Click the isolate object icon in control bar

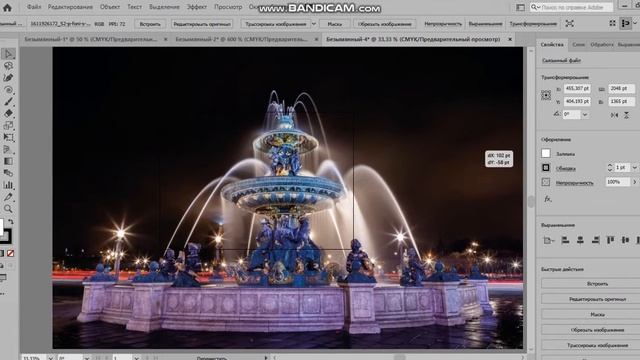(x=569, y=24)
